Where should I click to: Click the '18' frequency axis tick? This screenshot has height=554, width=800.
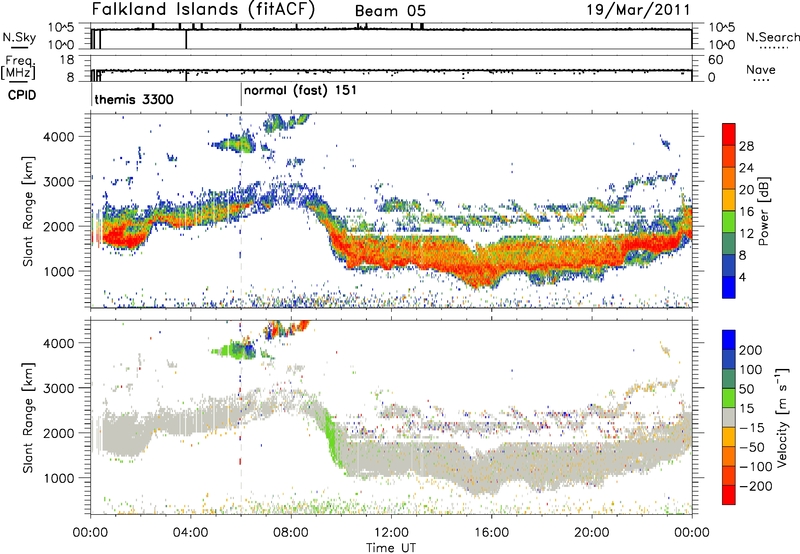point(67,60)
